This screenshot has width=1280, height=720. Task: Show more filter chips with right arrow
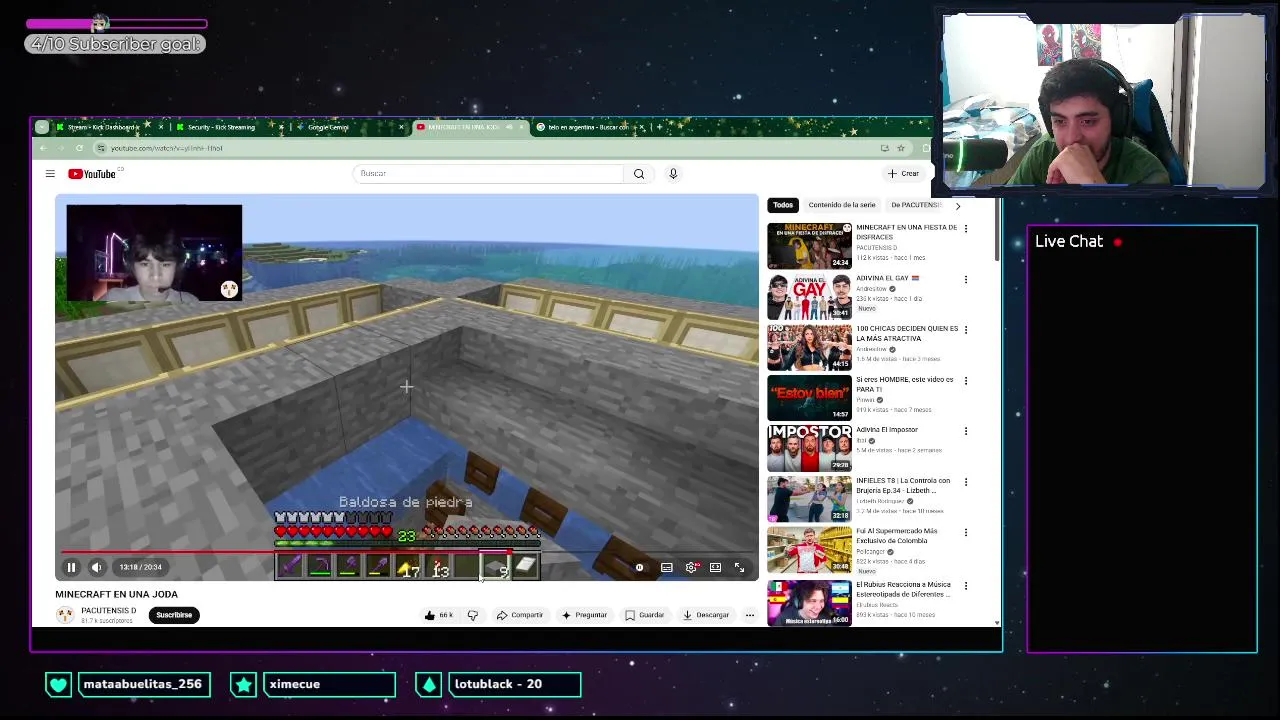[957, 206]
